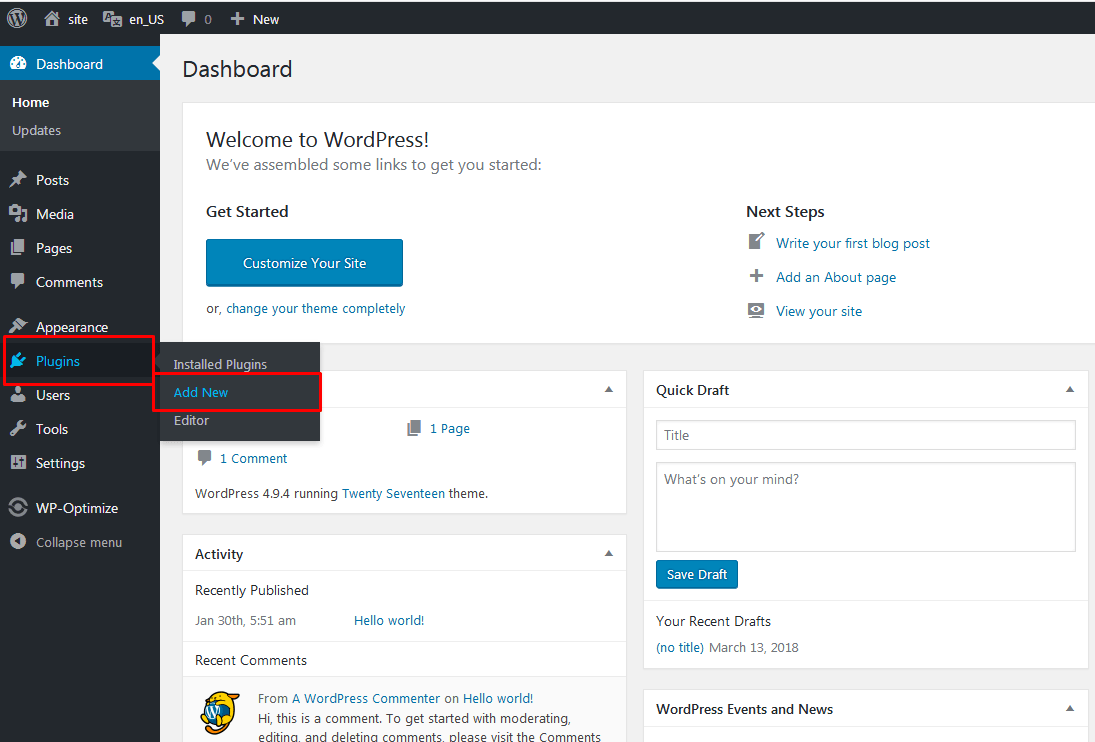
Task: Select Add New in Plugins flyout
Action: pyautogui.click(x=200, y=392)
